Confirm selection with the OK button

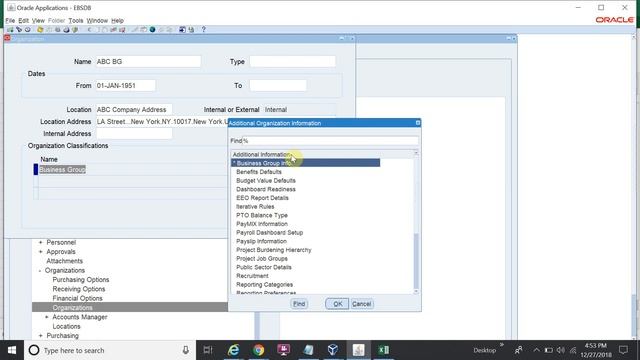point(337,304)
